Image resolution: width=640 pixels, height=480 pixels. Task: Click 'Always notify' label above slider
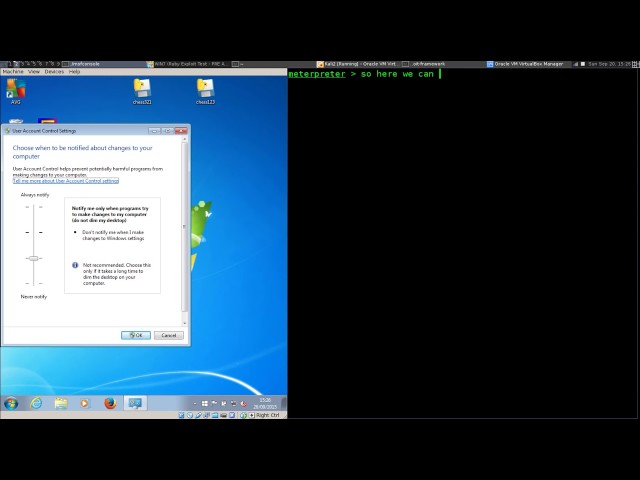[35, 195]
